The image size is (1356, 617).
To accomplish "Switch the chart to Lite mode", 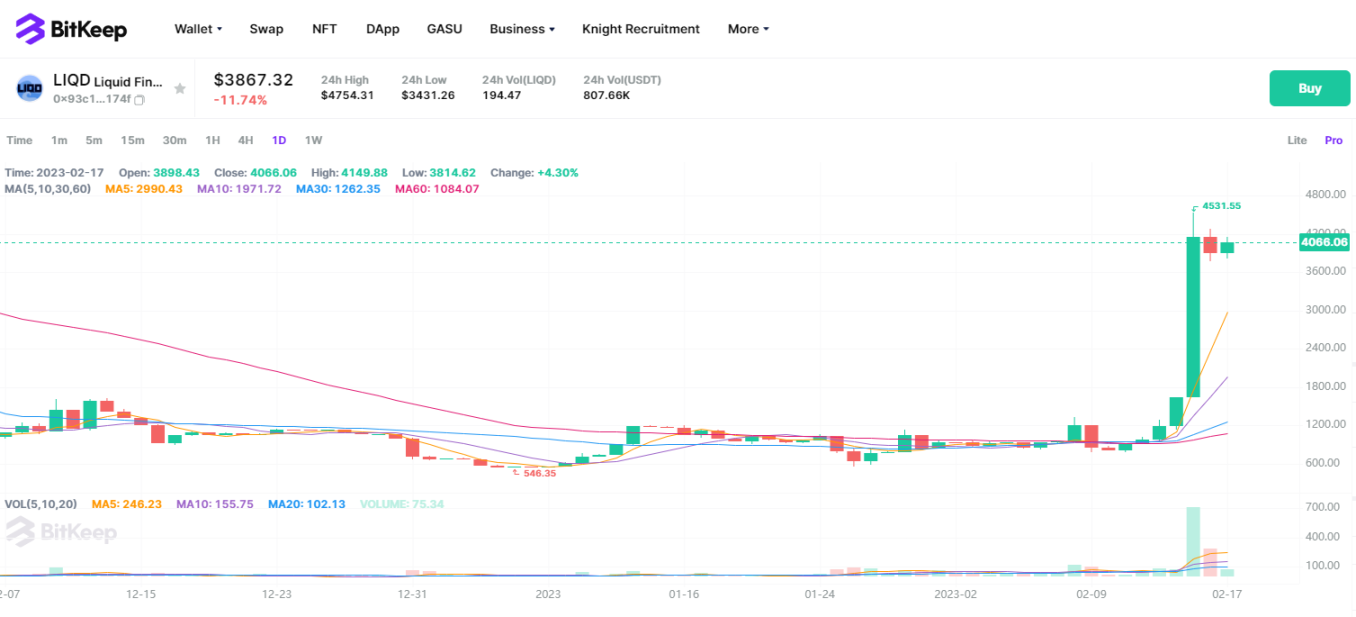I will pyautogui.click(x=1297, y=140).
